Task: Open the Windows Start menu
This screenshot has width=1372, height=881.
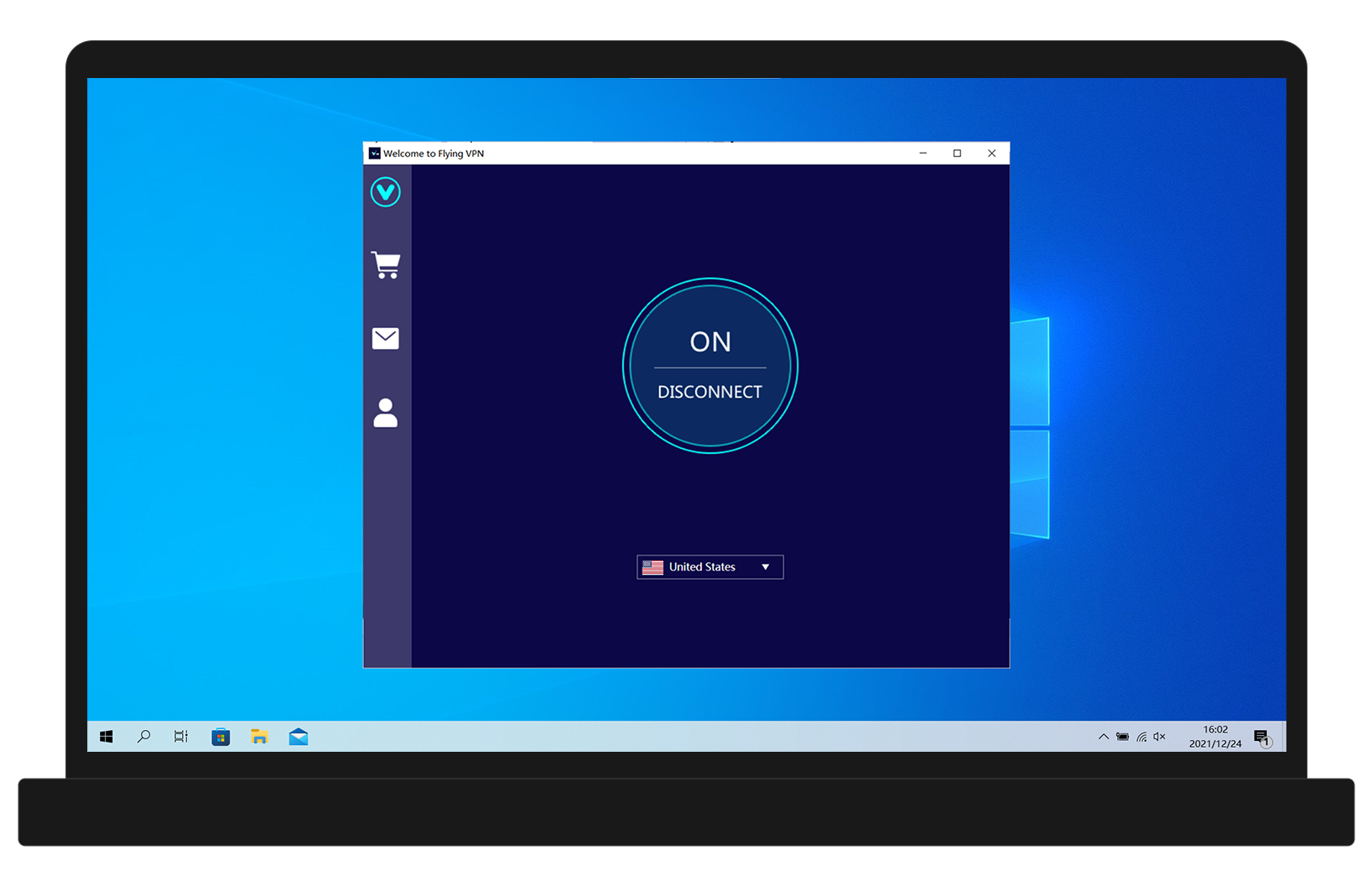Action: [107, 737]
